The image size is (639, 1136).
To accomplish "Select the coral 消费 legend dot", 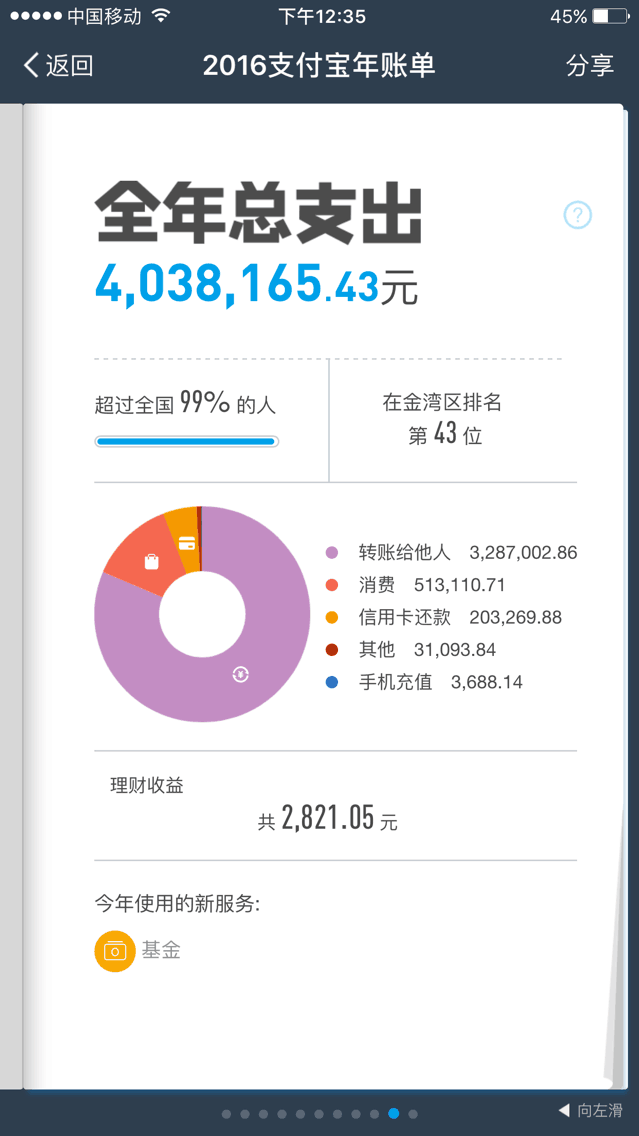I will pyautogui.click(x=332, y=585).
